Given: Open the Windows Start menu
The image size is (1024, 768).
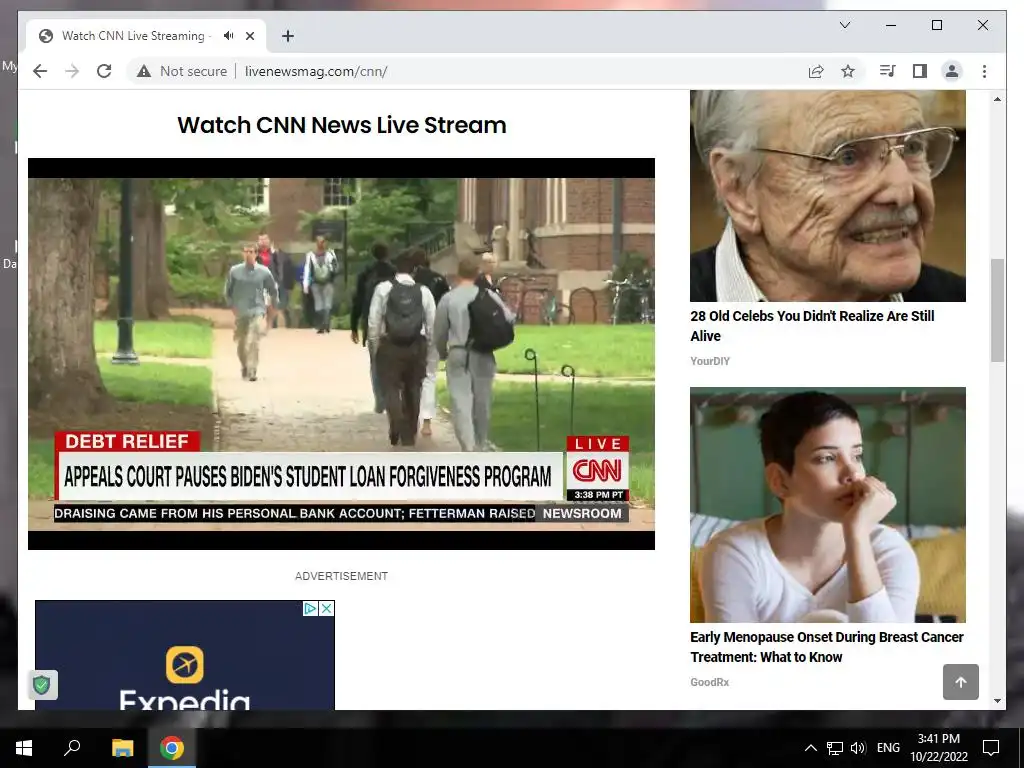Looking at the screenshot, I should pos(24,748).
